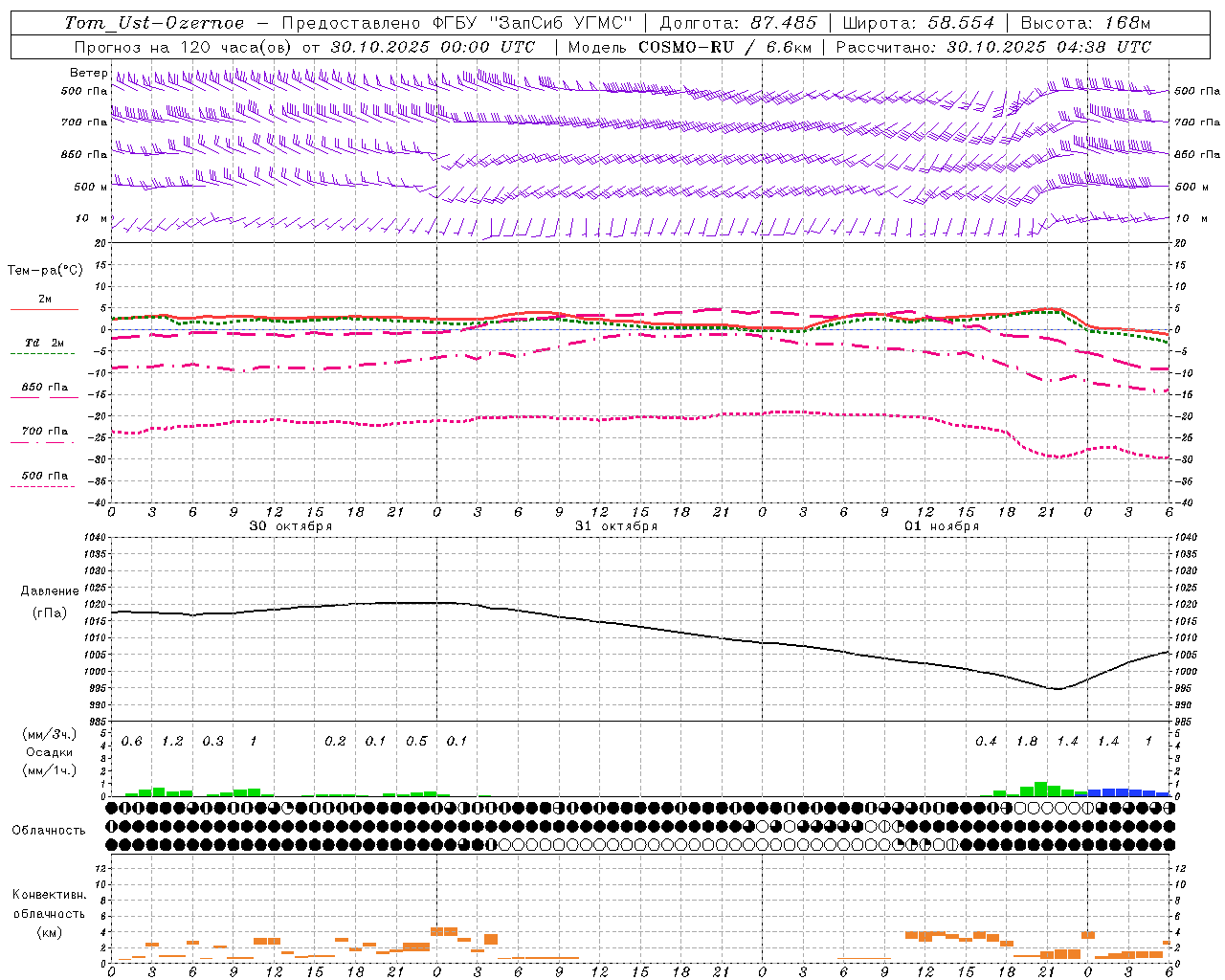
Task: Click the longitude value Долгота: 87.485
Action: click(x=739, y=23)
